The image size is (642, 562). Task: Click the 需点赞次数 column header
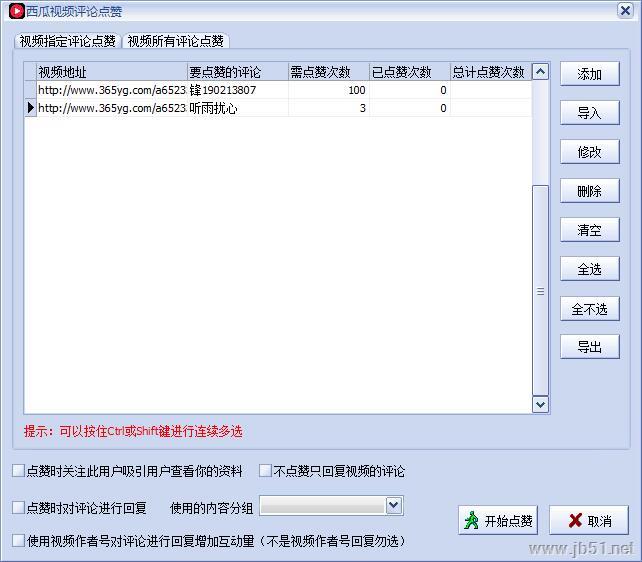[x=329, y=72]
